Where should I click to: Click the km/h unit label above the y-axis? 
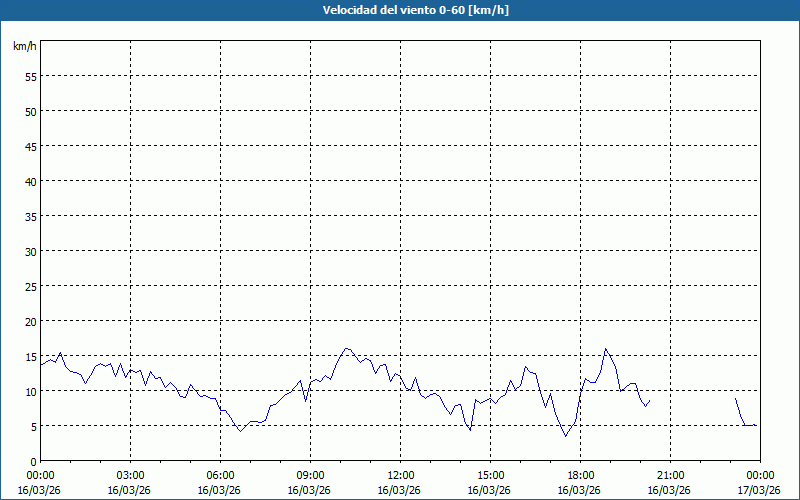(x=24, y=46)
